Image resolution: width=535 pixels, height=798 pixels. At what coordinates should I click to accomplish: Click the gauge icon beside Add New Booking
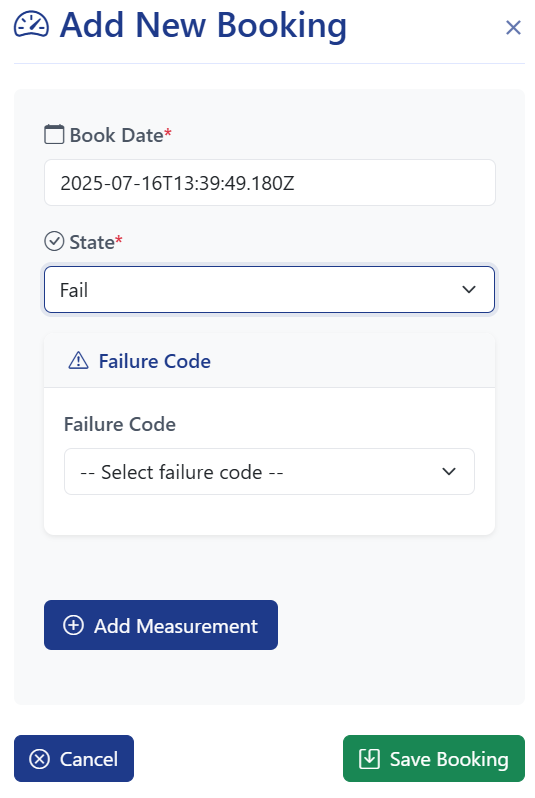point(32,25)
